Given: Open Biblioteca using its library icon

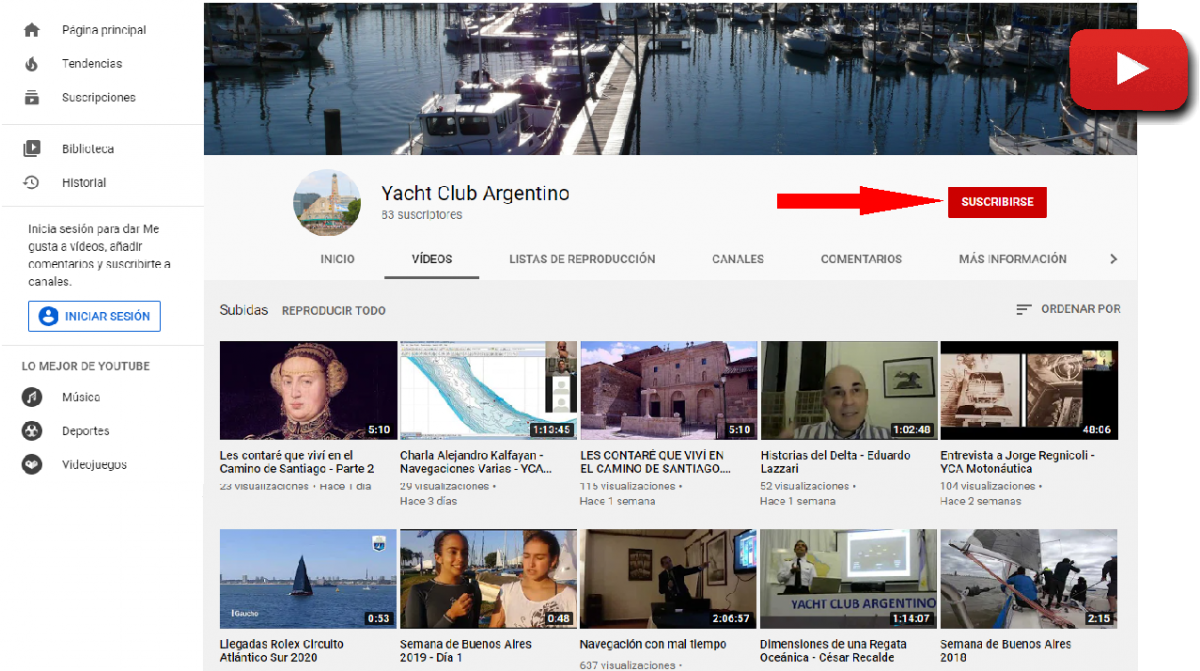Looking at the screenshot, I should click(32, 149).
